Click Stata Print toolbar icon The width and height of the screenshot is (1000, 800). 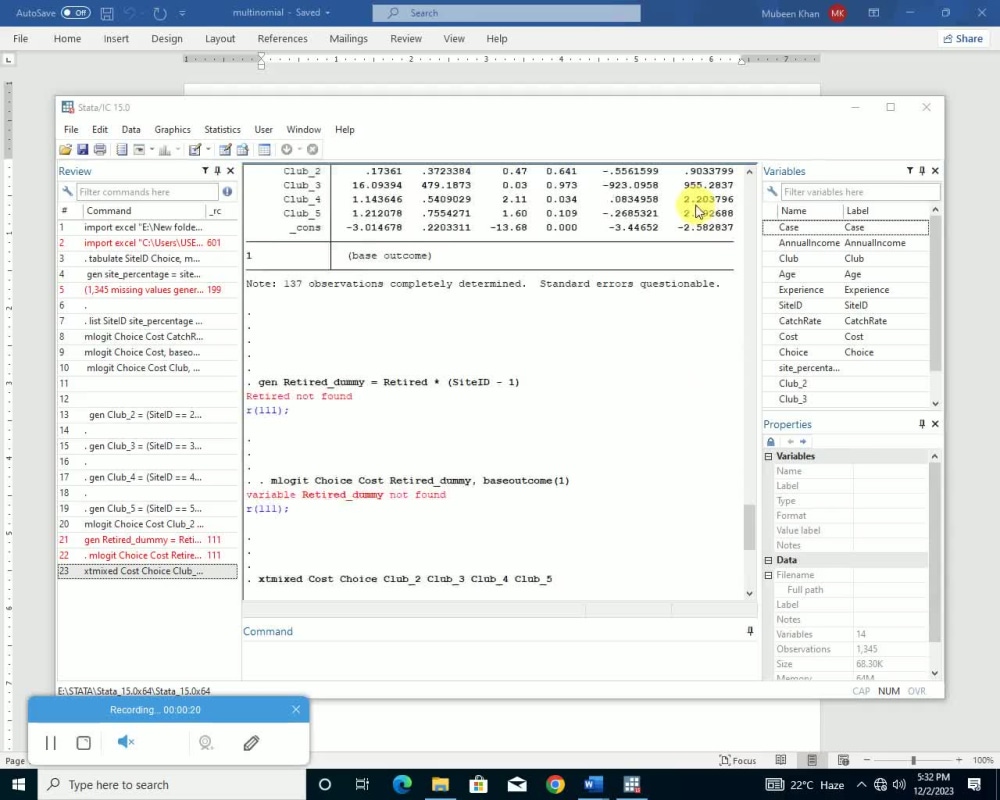tap(100, 149)
